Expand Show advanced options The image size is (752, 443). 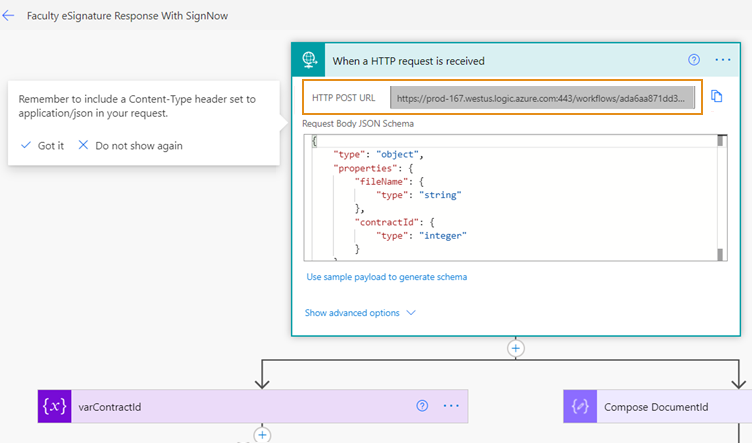tap(360, 313)
